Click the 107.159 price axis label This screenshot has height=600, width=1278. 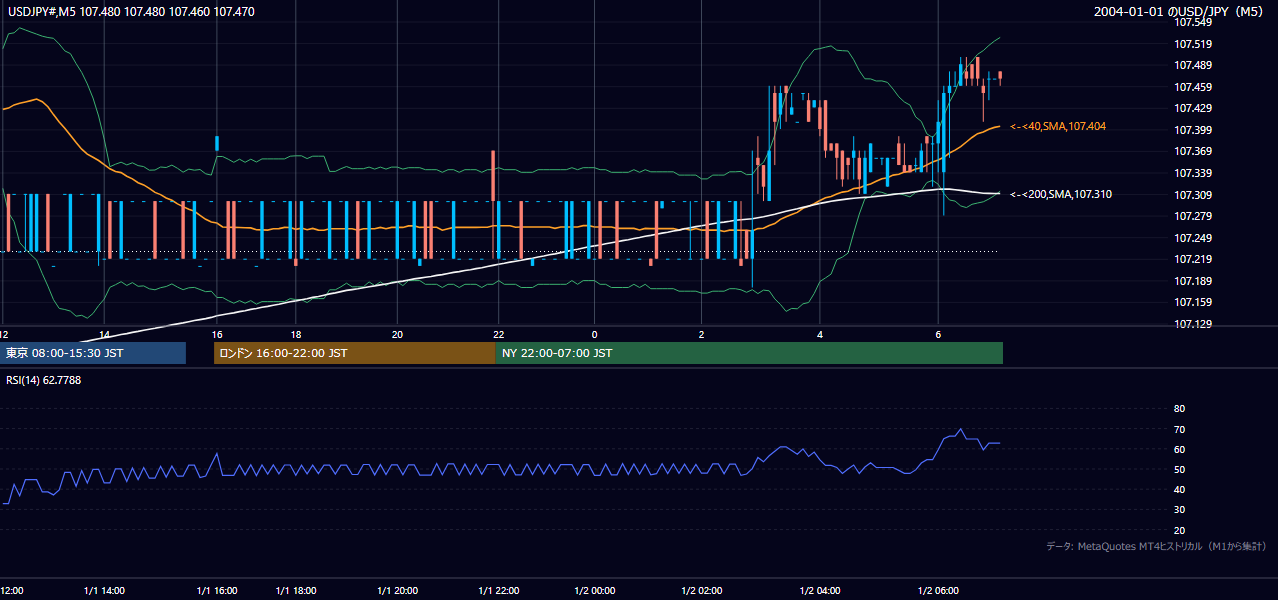pyautogui.click(x=1194, y=302)
